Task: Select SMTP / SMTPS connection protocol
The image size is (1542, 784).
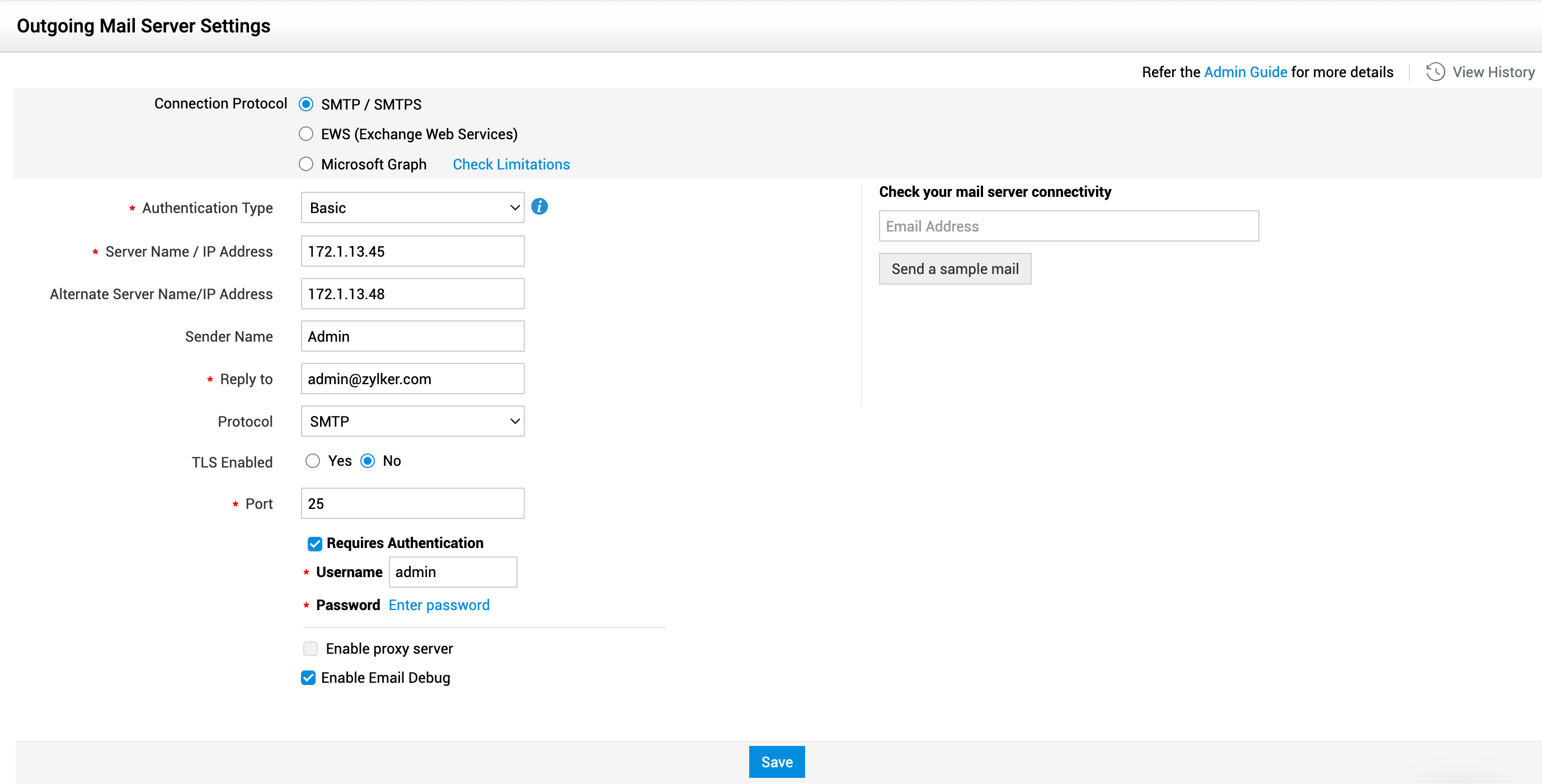Action: coord(306,104)
